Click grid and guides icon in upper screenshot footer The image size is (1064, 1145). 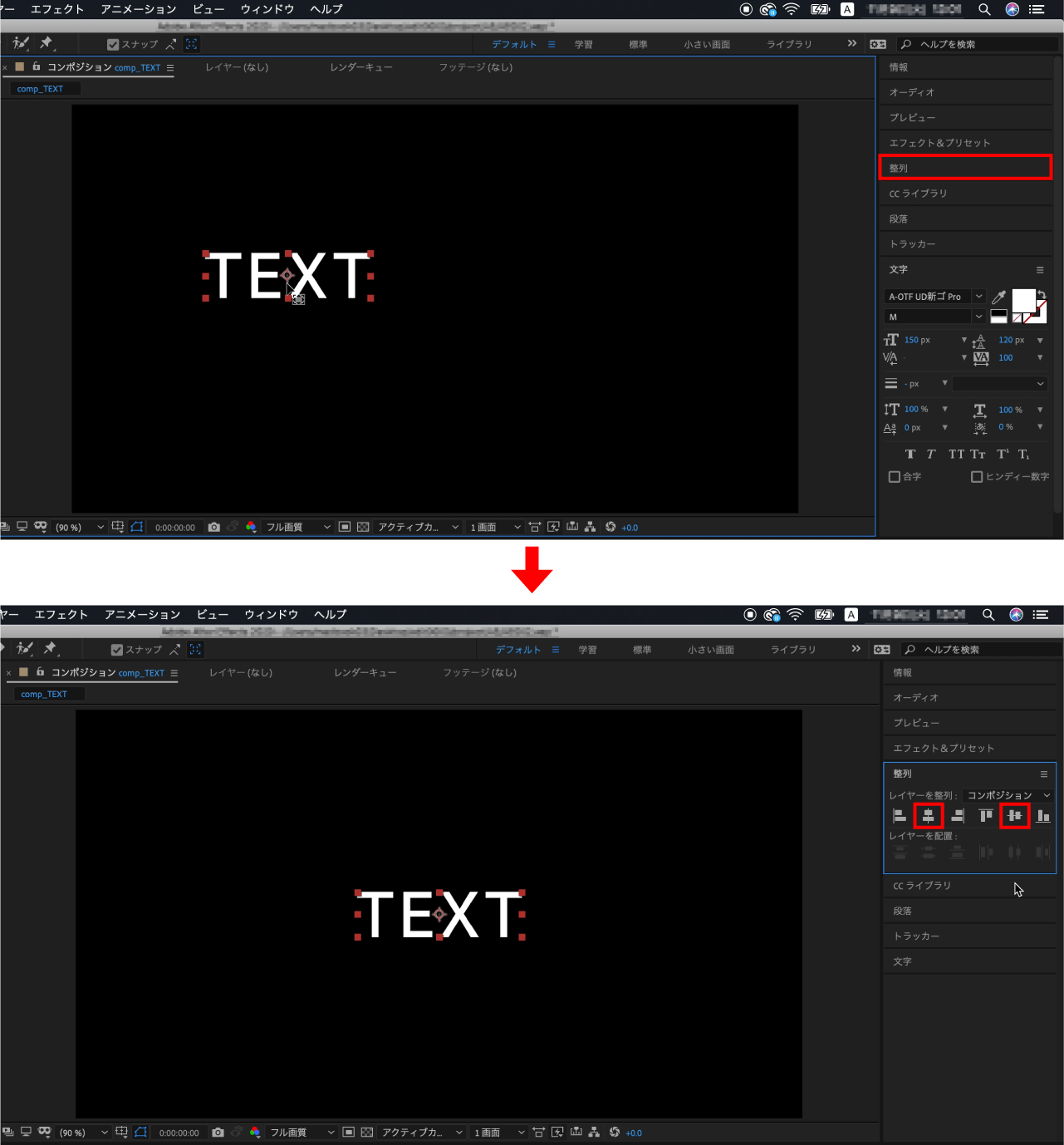click(118, 527)
